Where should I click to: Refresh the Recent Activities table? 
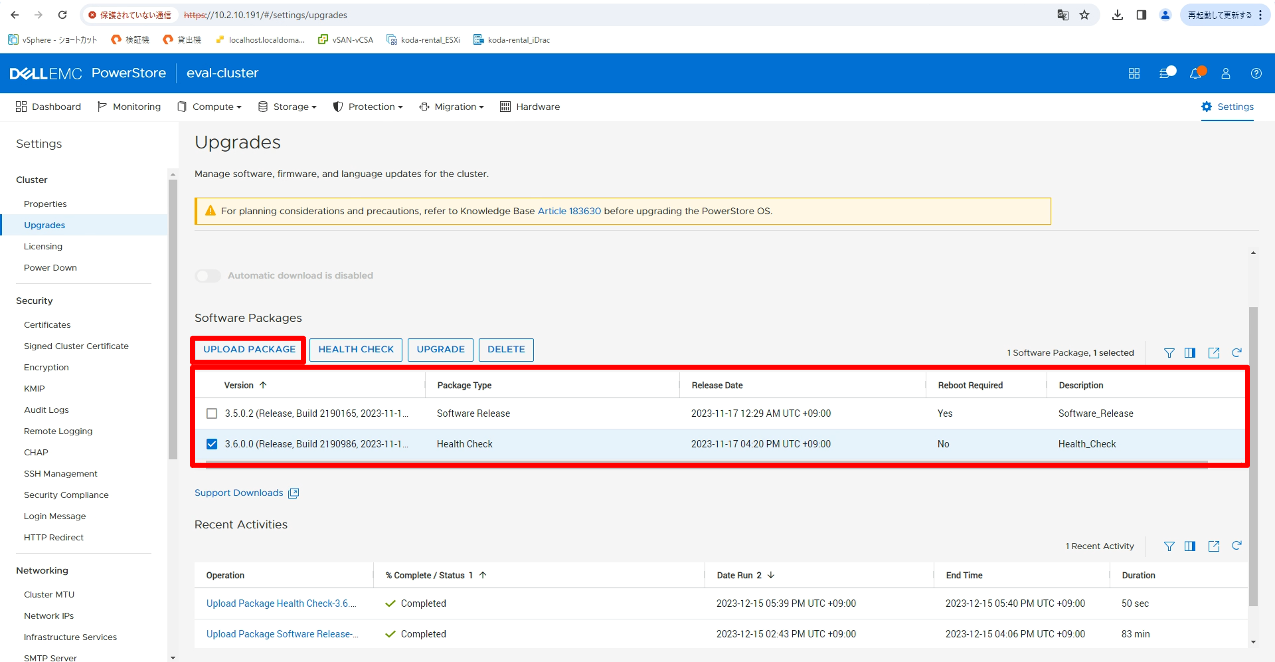tap(1237, 546)
